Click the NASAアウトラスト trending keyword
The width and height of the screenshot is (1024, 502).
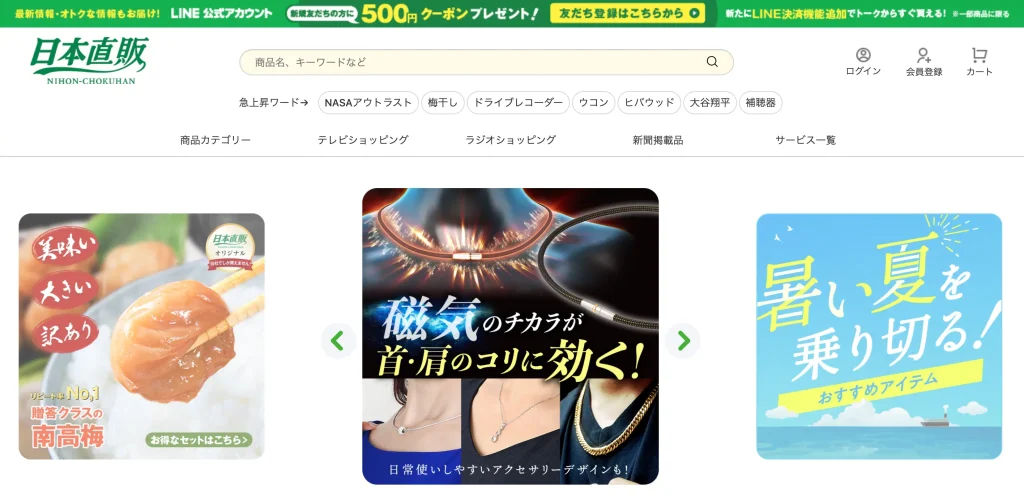[x=368, y=102]
